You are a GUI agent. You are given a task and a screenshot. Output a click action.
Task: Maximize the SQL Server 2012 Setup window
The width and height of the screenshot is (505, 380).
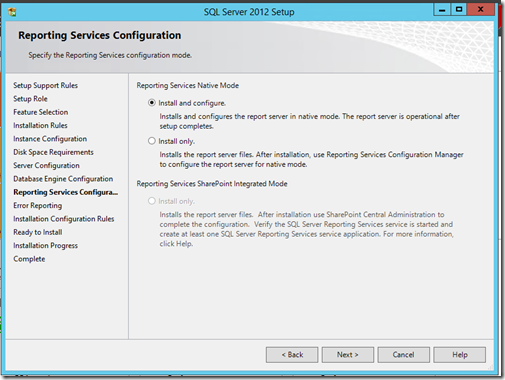[x=459, y=10]
